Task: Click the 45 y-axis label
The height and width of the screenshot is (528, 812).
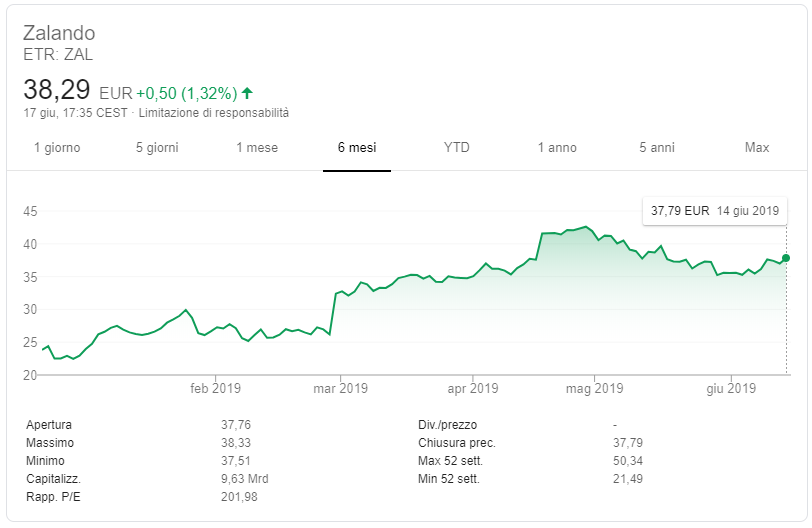Action: tap(30, 211)
